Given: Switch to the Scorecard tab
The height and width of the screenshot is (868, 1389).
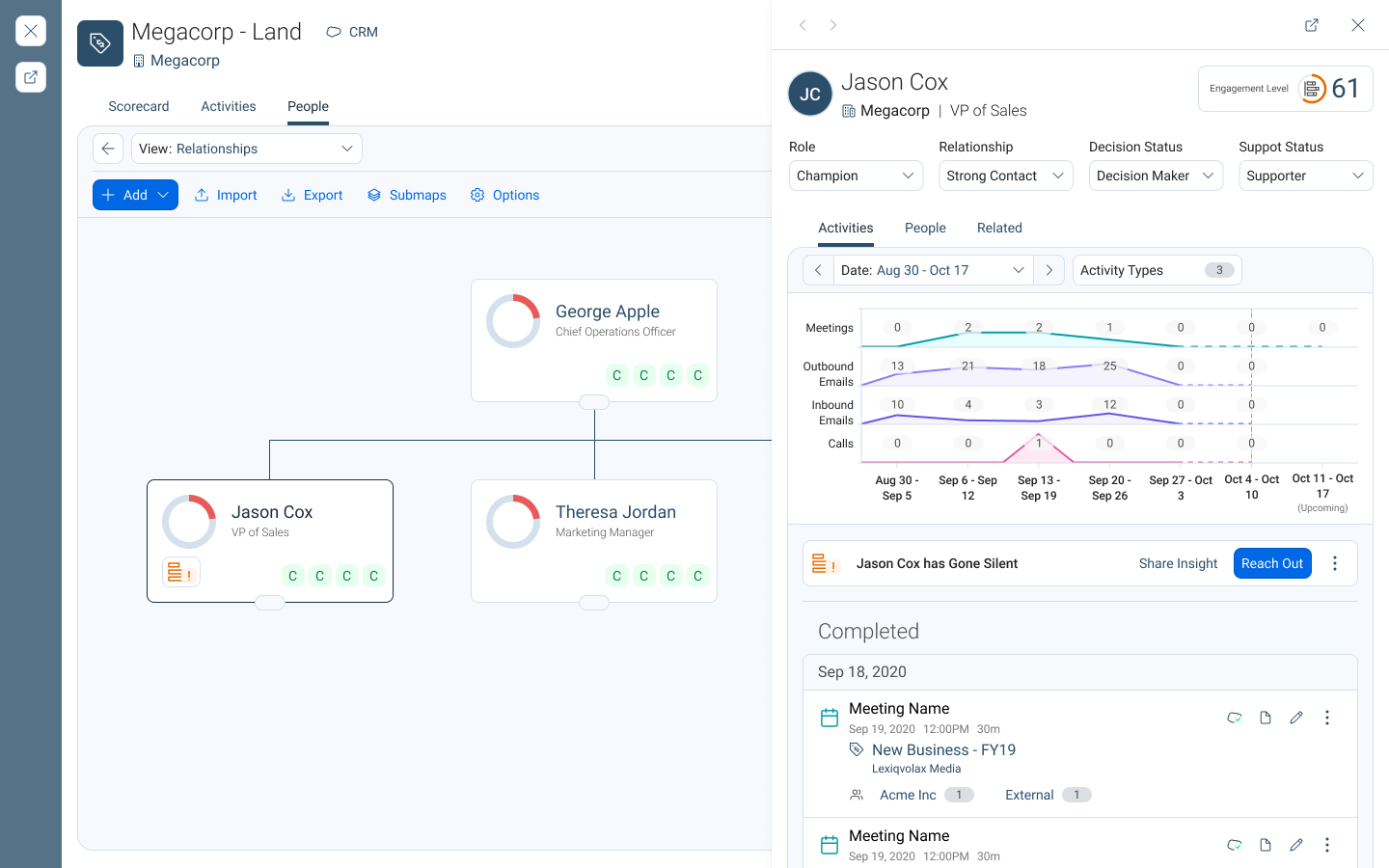Looking at the screenshot, I should (139, 106).
